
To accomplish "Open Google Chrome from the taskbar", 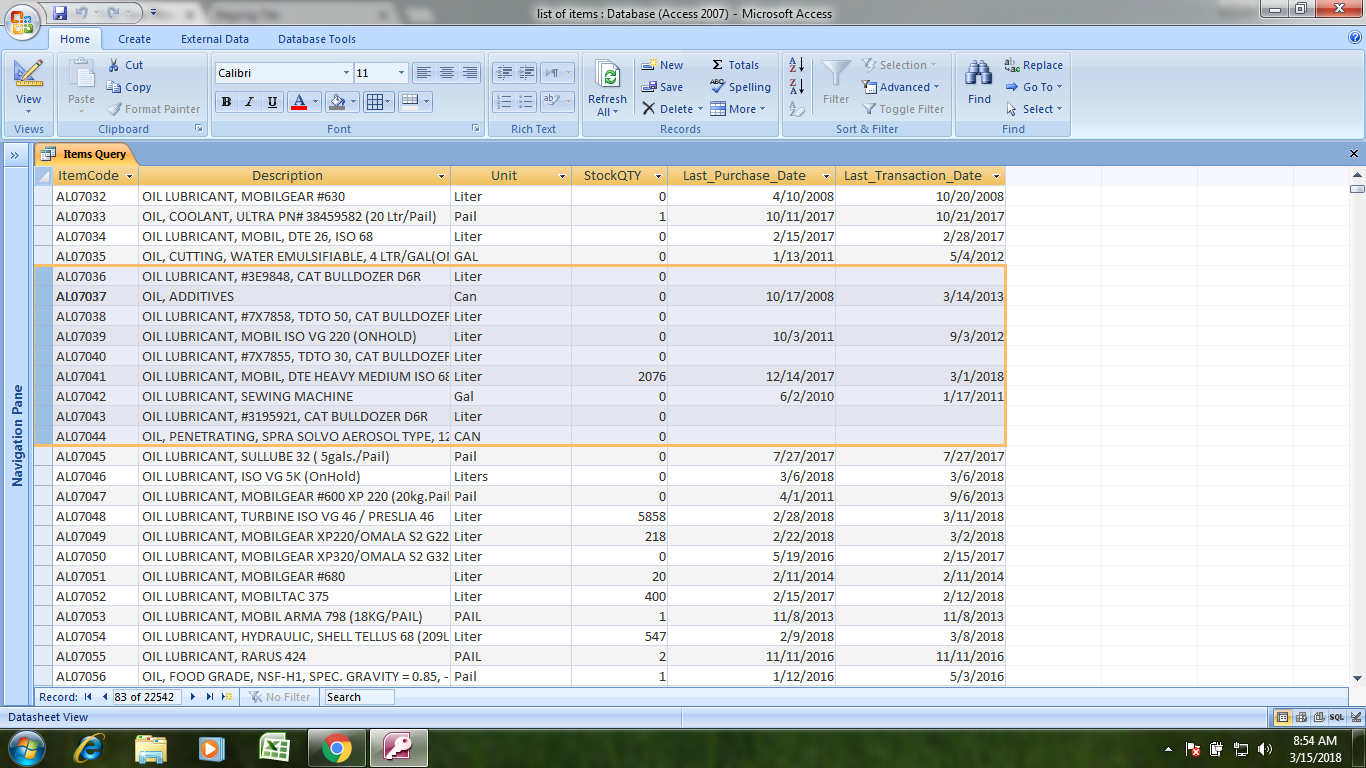I will point(336,748).
